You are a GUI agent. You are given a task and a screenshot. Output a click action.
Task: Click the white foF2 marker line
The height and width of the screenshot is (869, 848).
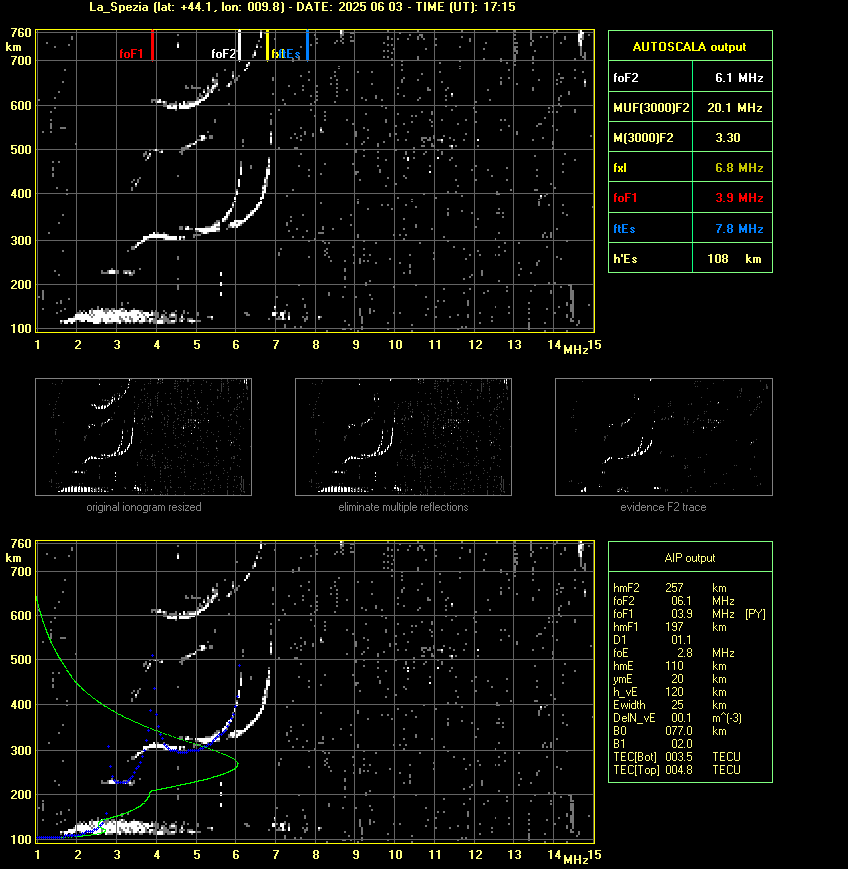pyautogui.click(x=239, y=45)
